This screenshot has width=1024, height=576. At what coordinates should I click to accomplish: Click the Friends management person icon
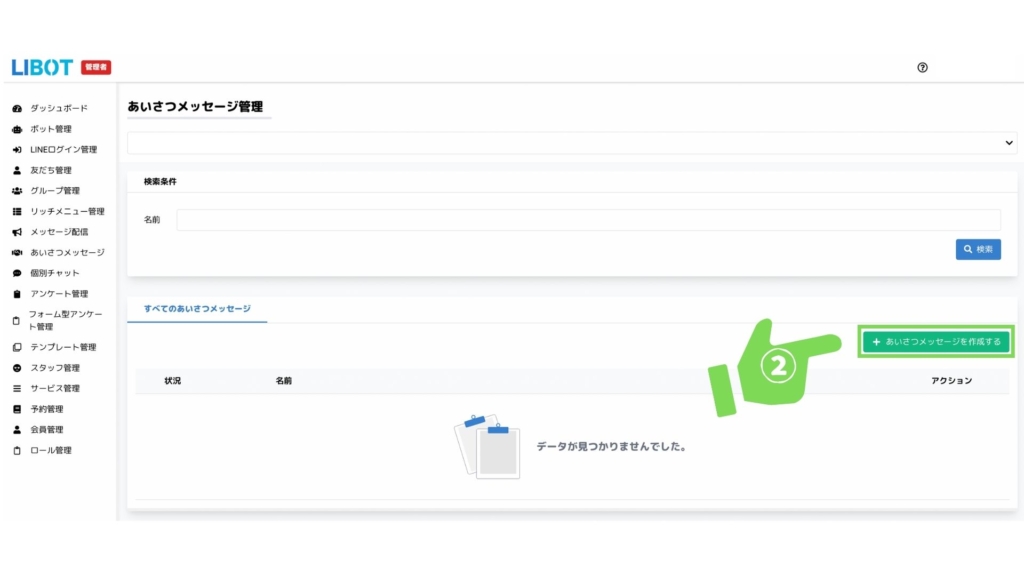pyautogui.click(x=17, y=170)
